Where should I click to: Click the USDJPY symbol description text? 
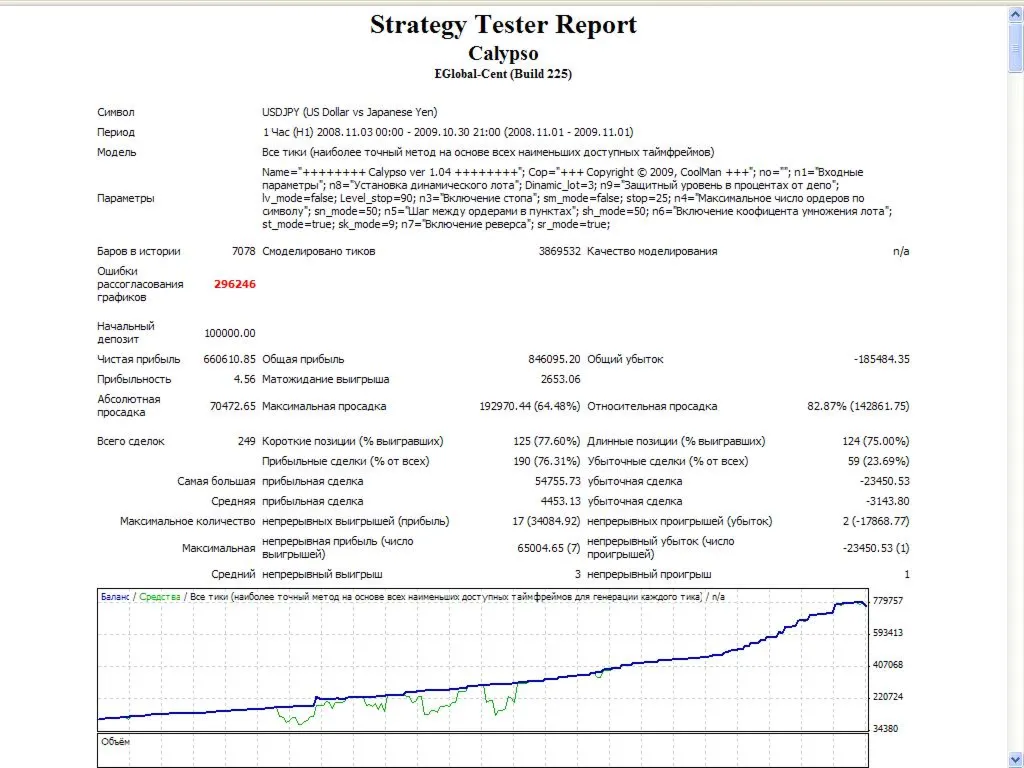coord(349,112)
